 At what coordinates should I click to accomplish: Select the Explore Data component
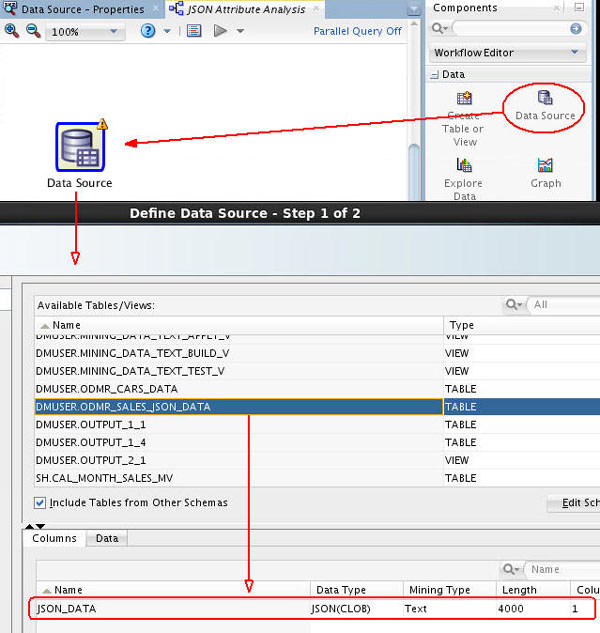point(464,178)
